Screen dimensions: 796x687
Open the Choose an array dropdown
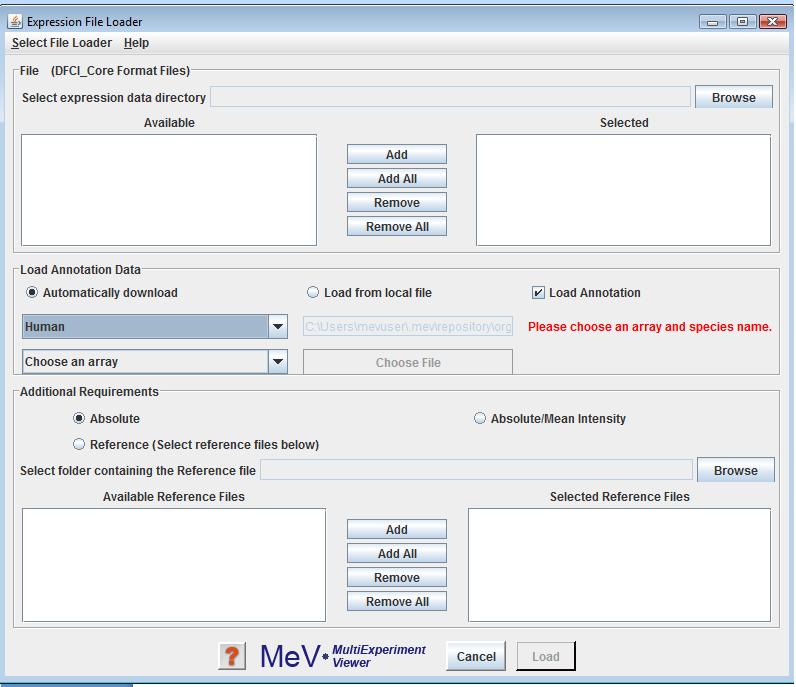point(277,362)
